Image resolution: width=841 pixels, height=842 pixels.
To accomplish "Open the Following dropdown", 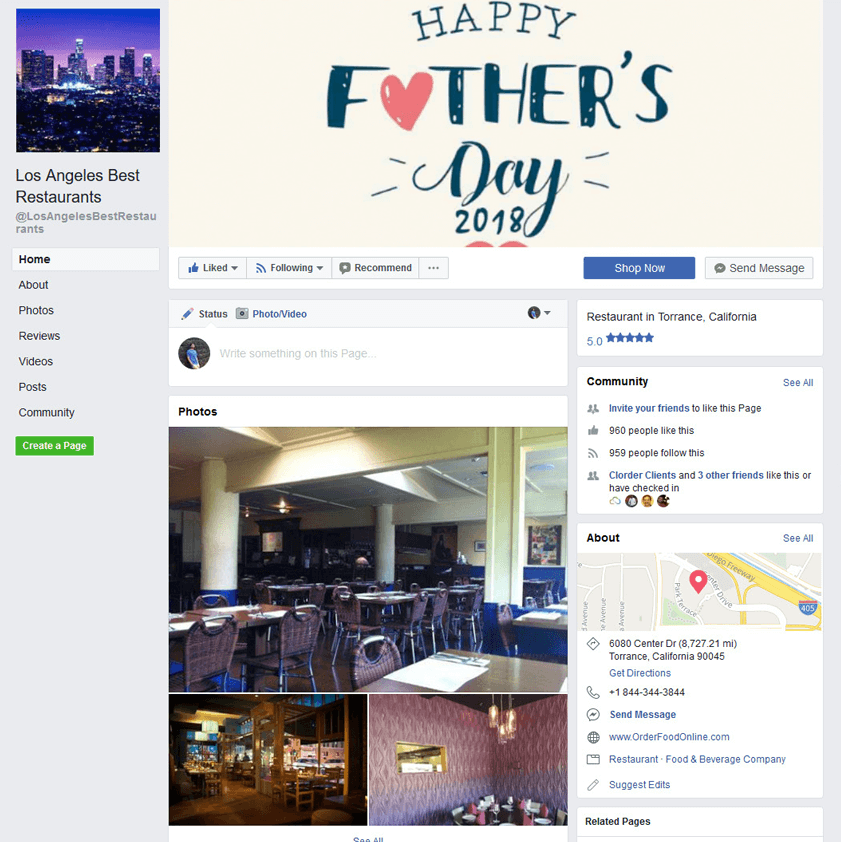I will [x=289, y=268].
